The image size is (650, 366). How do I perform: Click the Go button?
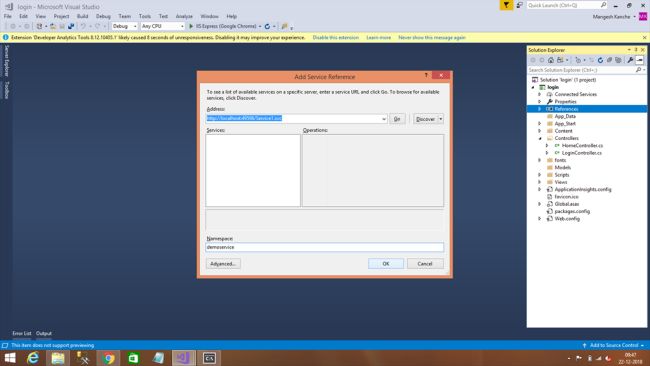point(397,119)
